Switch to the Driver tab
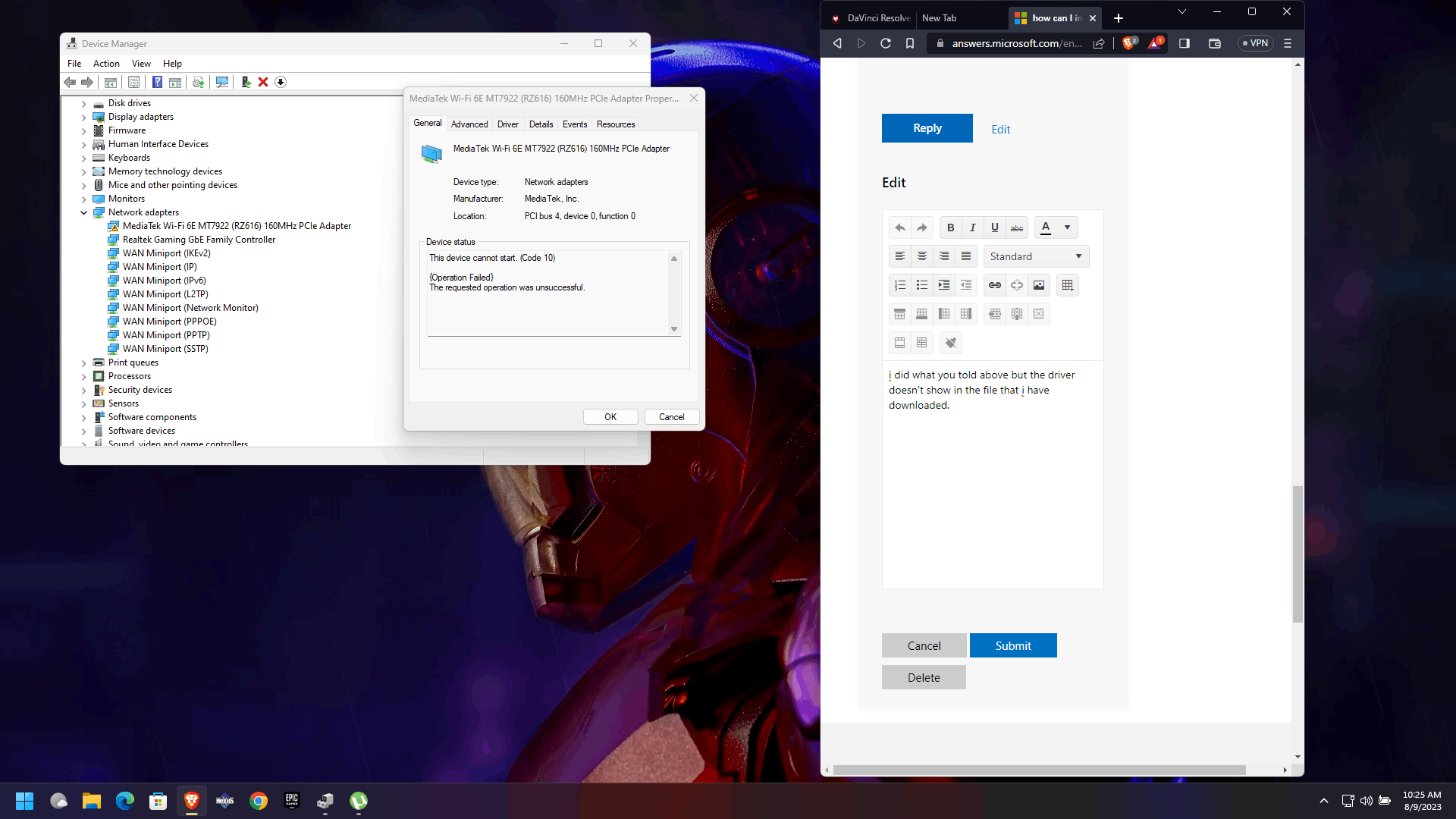Image resolution: width=1456 pixels, height=819 pixels. click(x=507, y=124)
